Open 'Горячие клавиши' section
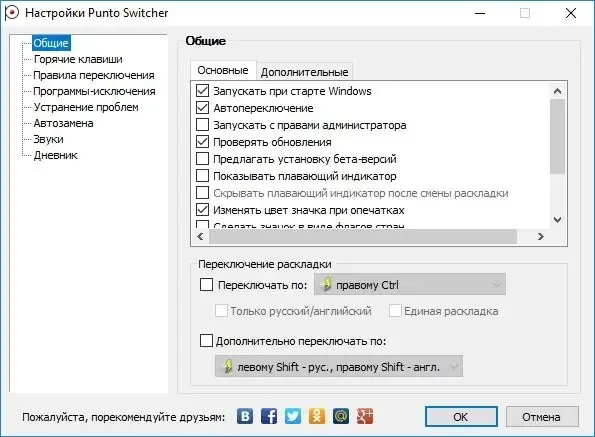 (78, 59)
